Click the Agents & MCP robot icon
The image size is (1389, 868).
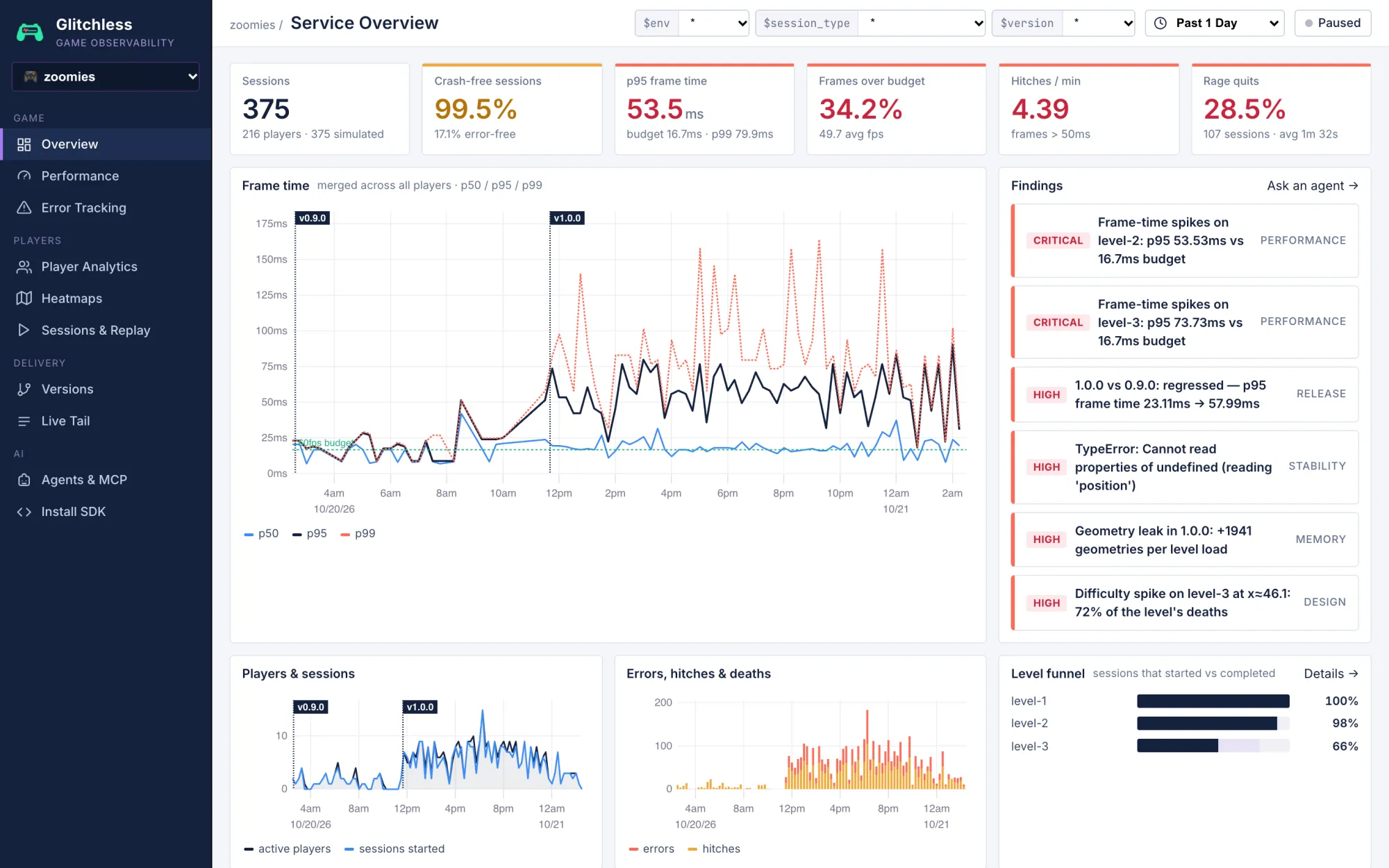pos(24,480)
